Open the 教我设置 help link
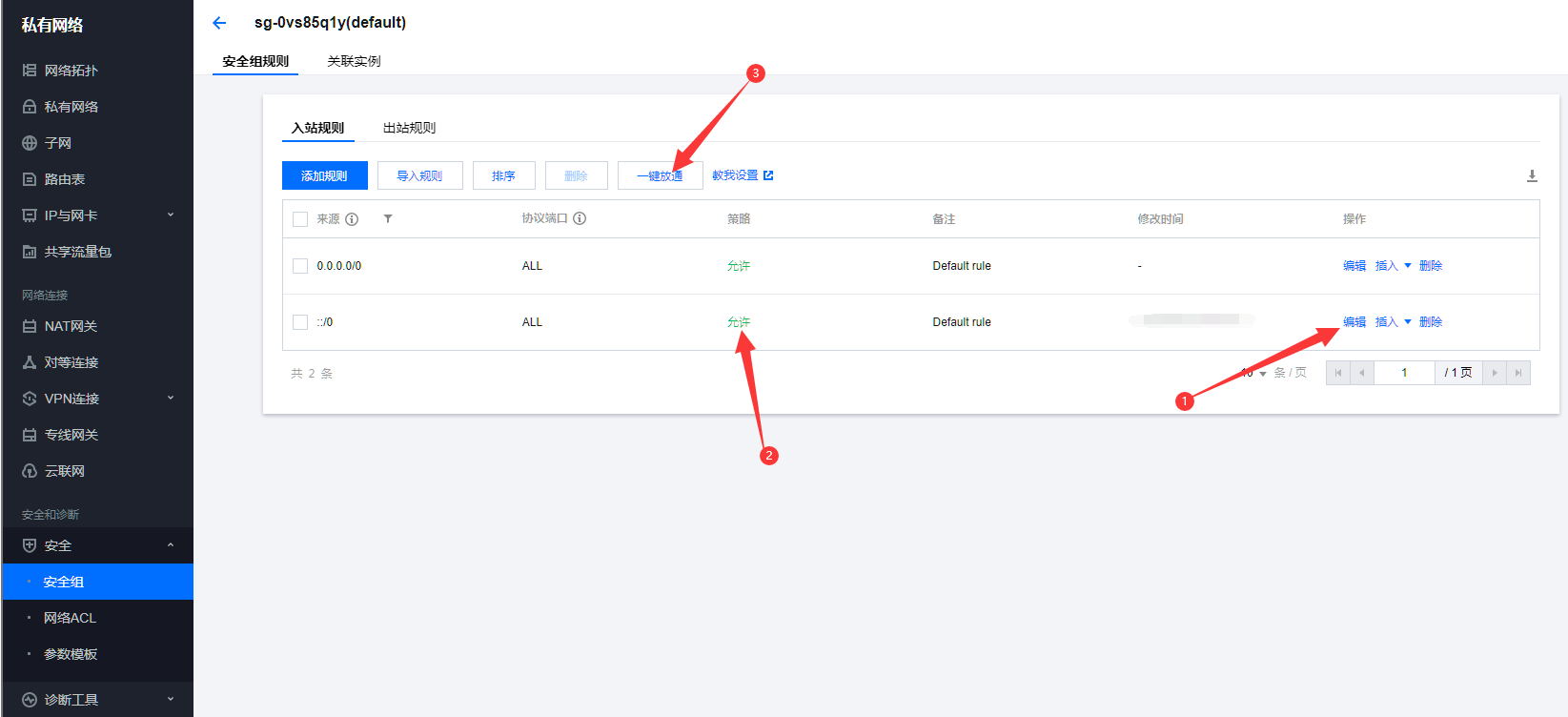 (x=743, y=175)
